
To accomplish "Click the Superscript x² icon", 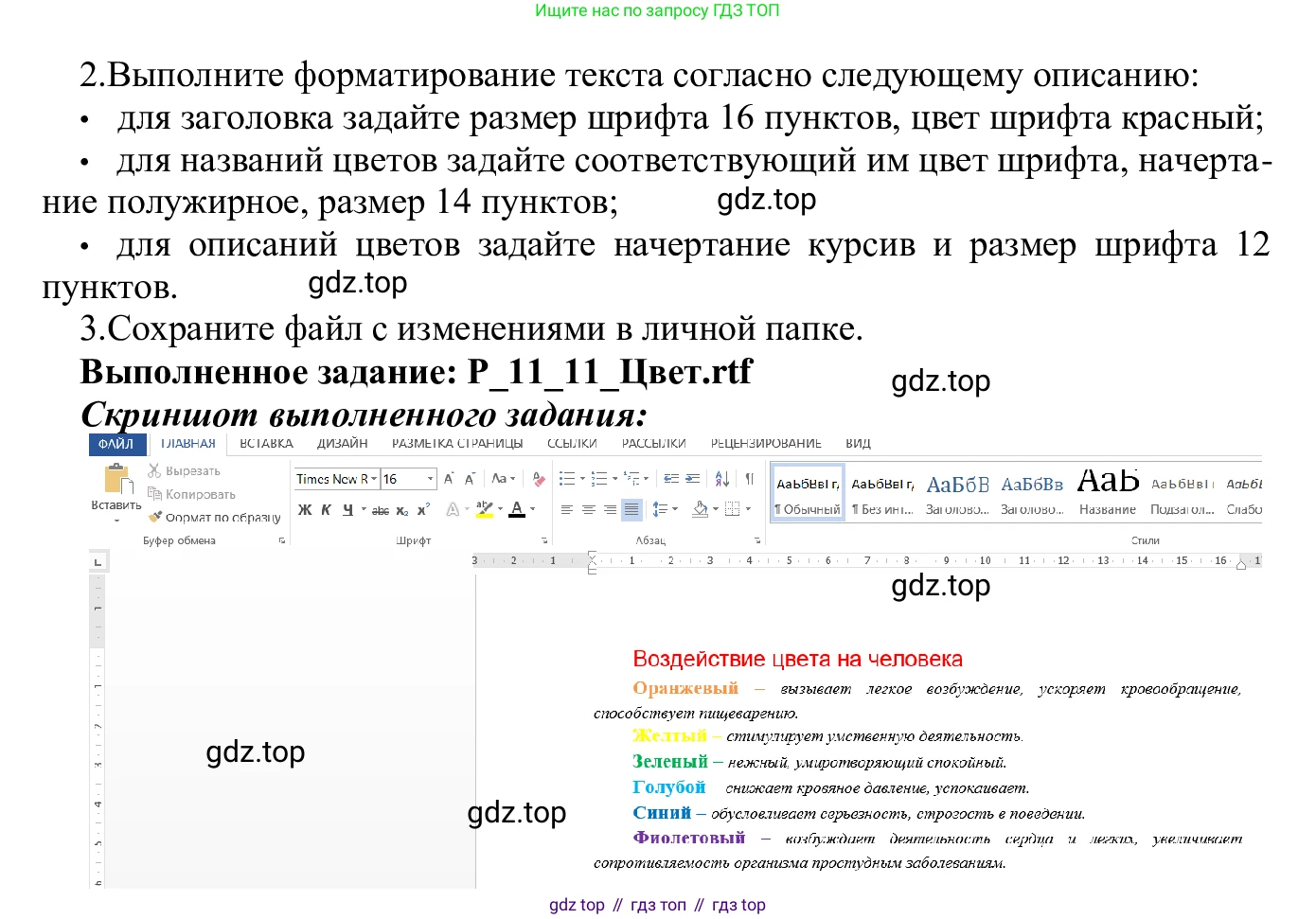I will click(423, 509).
